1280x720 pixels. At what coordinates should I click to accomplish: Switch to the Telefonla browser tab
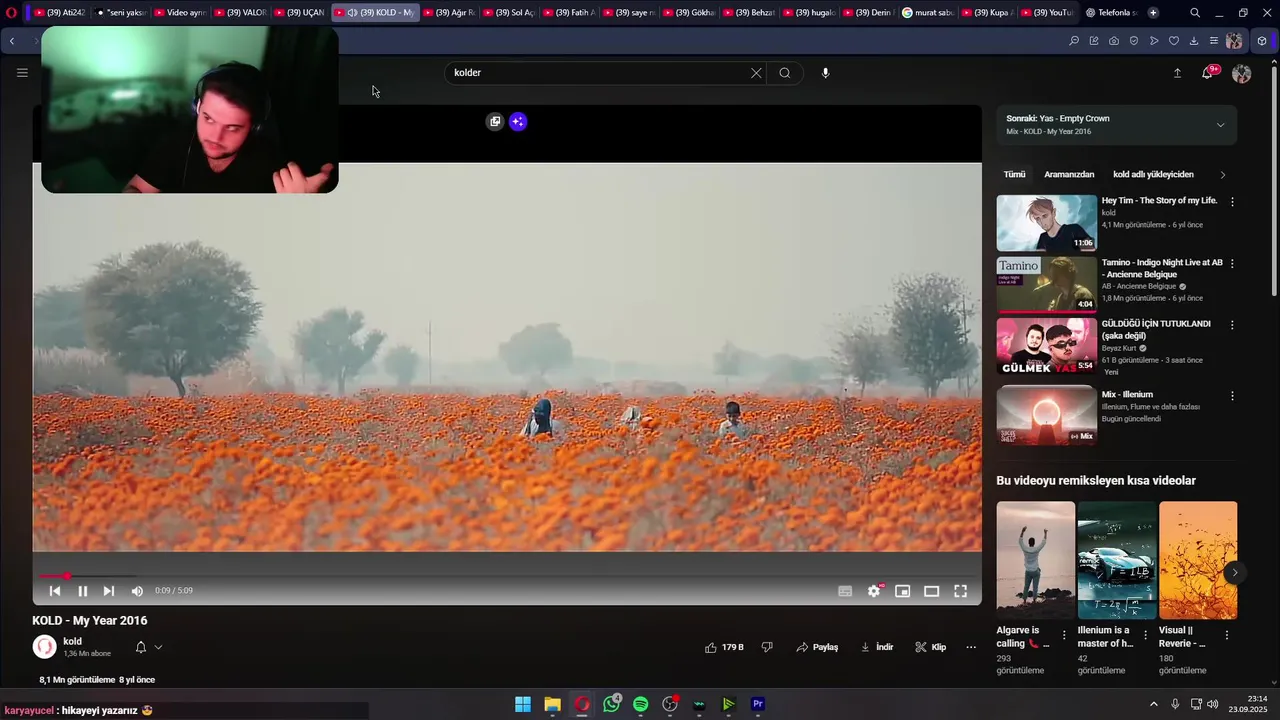pos(1111,13)
